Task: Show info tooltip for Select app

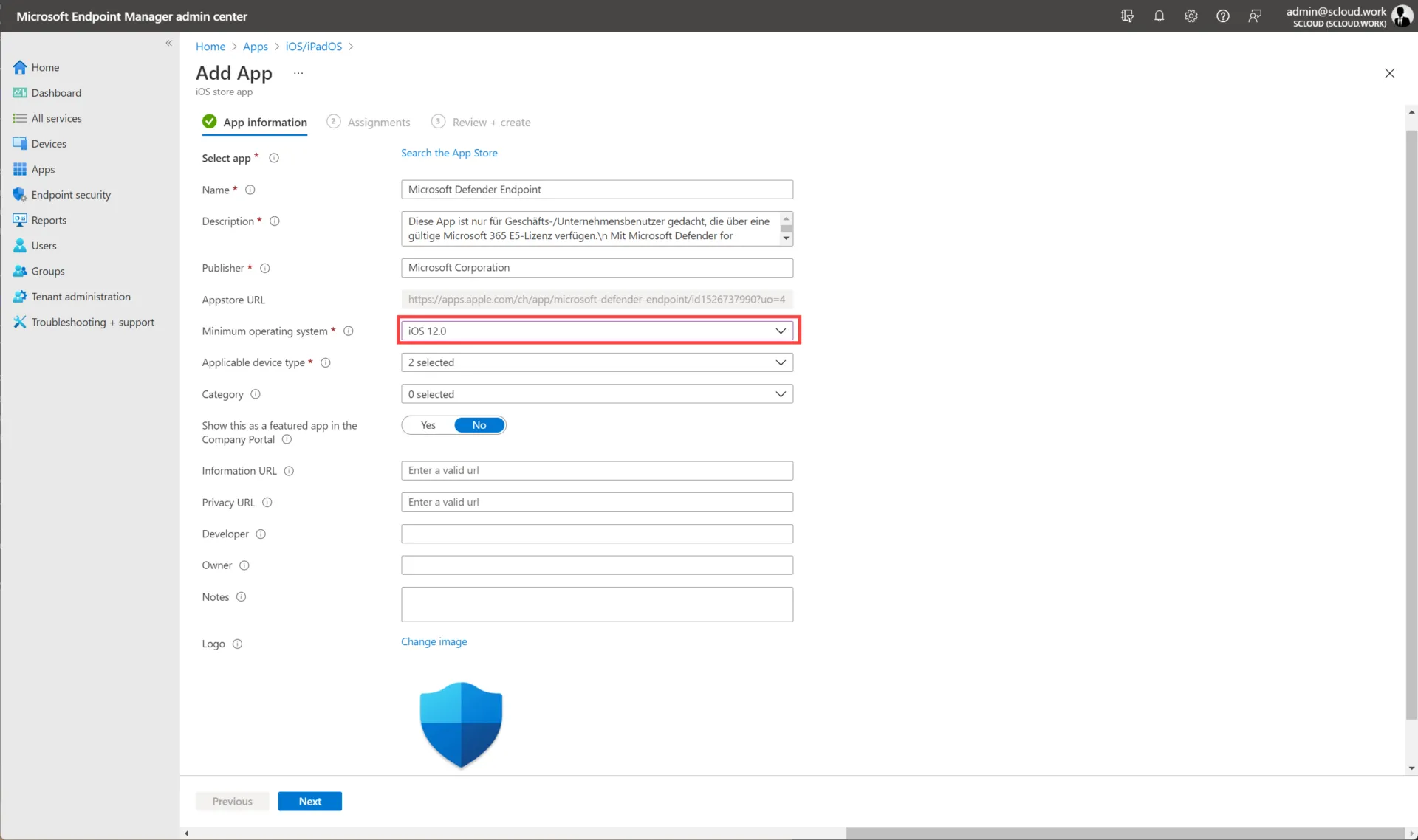Action: click(274, 158)
